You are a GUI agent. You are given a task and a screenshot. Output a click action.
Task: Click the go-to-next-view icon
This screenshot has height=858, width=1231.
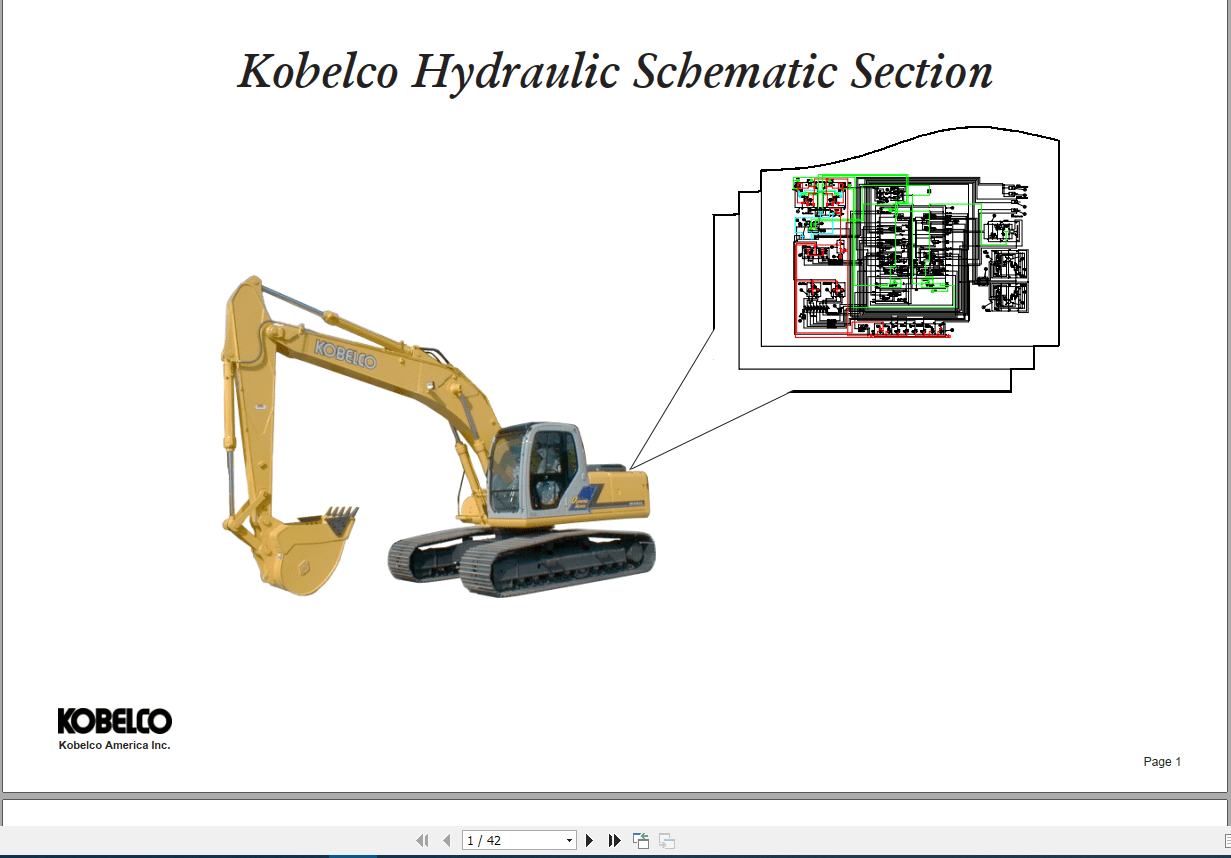tap(667, 841)
